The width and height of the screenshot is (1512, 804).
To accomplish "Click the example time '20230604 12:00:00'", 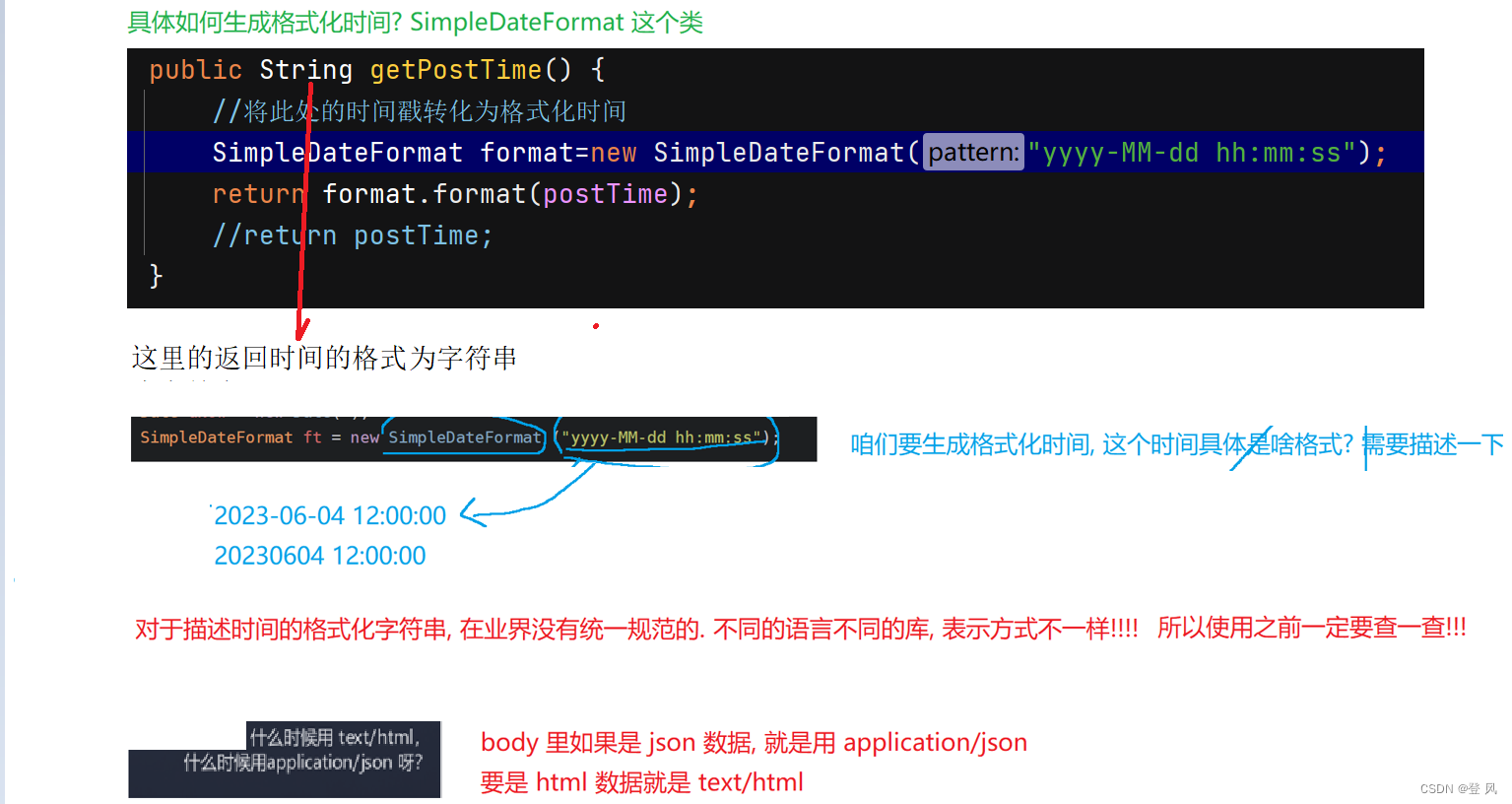I will pyautogui.click(x=320, y=556).
